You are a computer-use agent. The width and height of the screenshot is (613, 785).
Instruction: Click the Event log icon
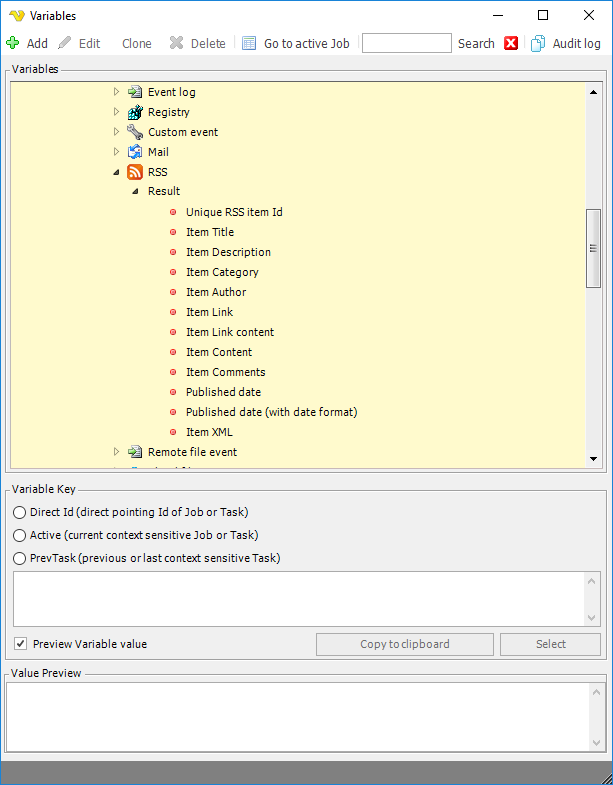(x=135, y=92)
